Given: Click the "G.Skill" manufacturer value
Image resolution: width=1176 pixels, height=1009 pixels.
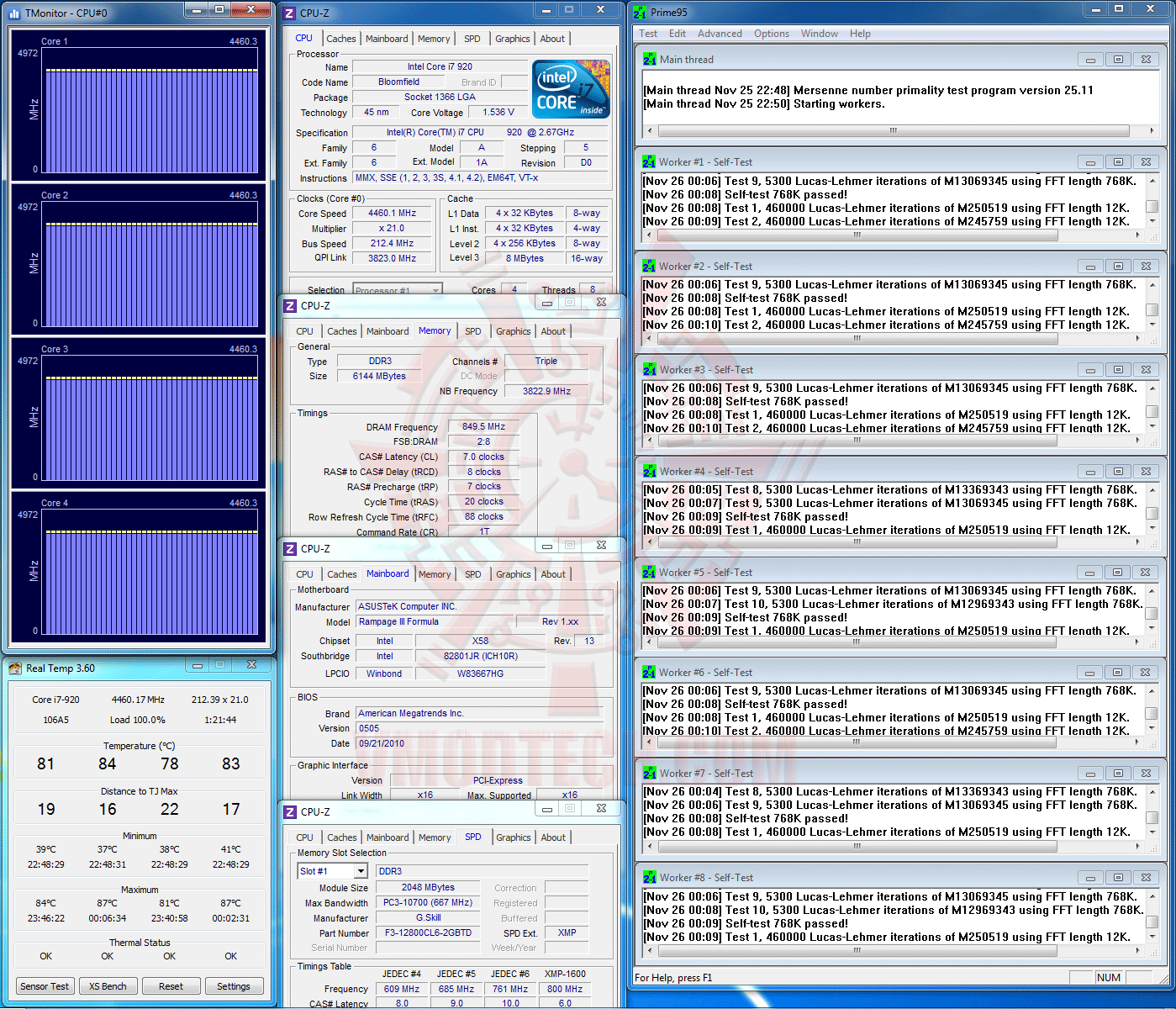Looking at the screenshot, I should [x=428, y=917].
